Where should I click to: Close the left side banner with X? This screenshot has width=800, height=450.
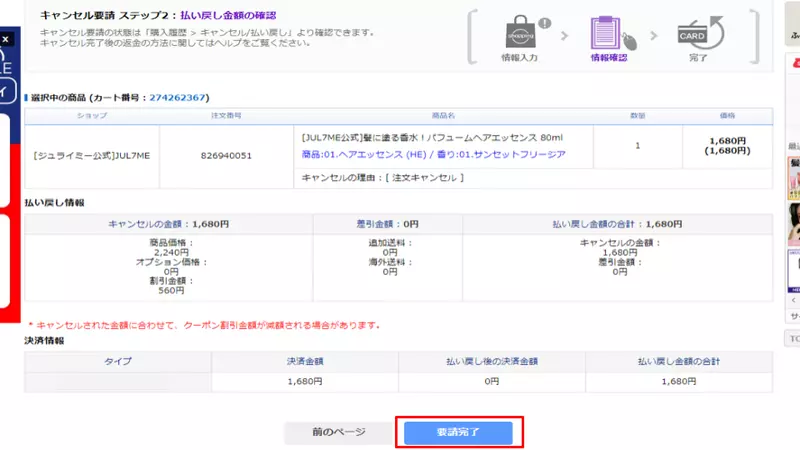click(5, 40)
